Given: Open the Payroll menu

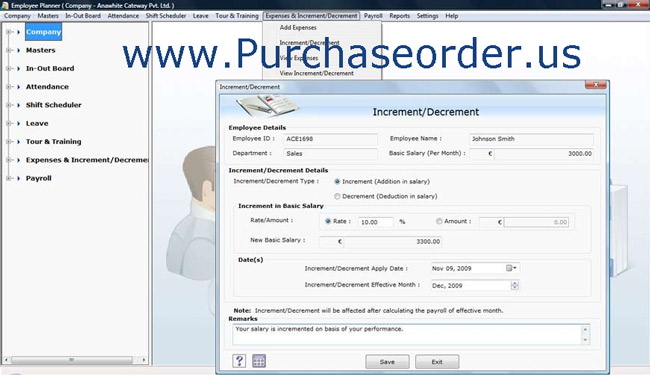Looking at the screenshot, I should click(x=373, y=16).
